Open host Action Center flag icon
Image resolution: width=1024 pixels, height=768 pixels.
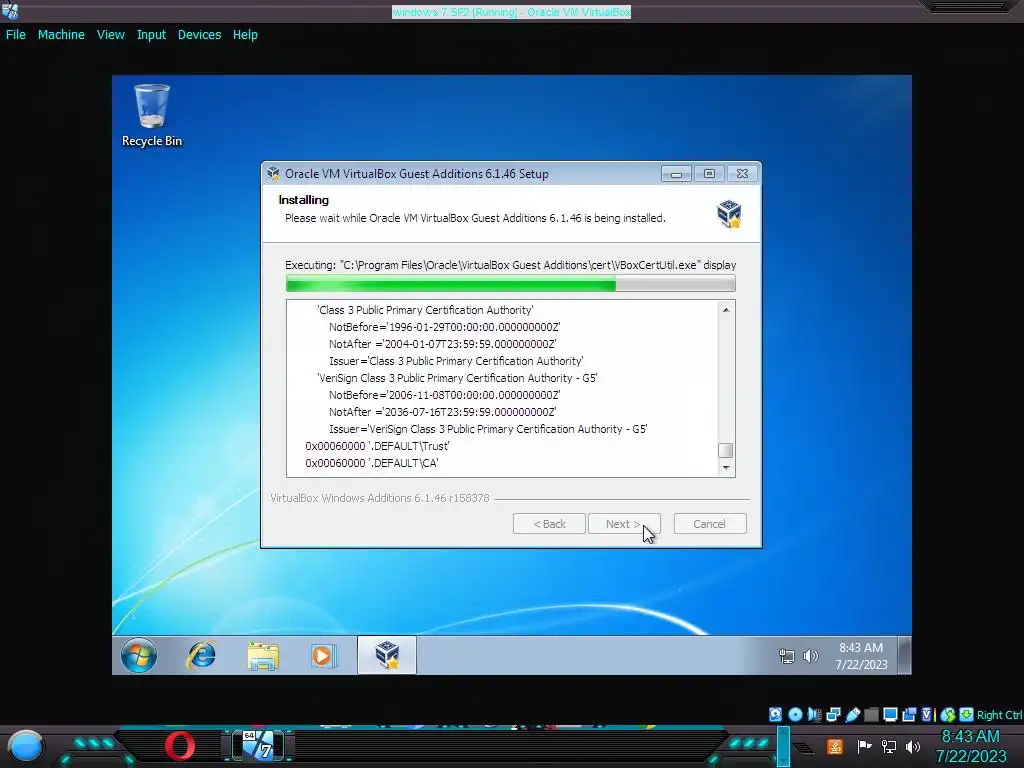coord(864,746)
